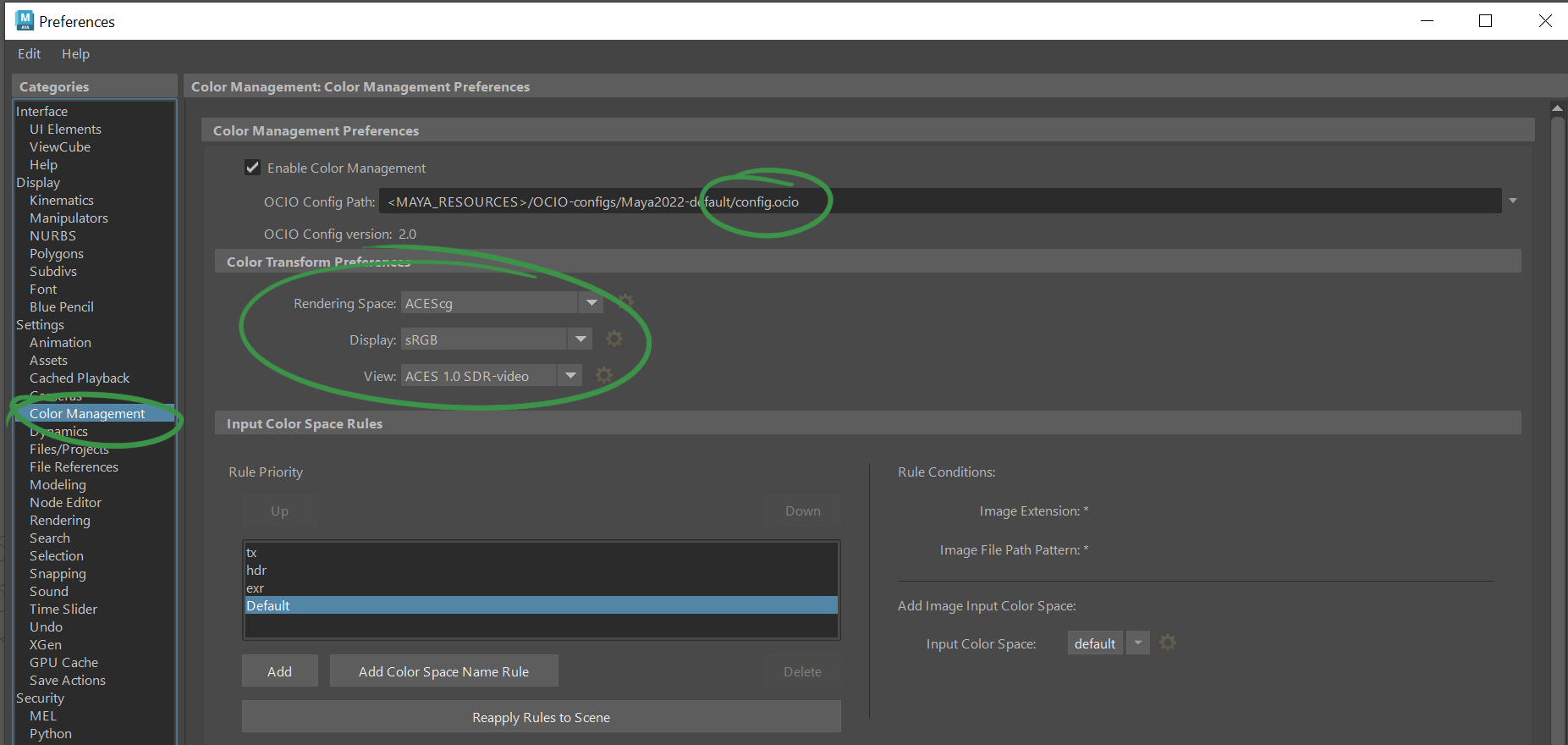The image size is (1568, 745).
Task: Open the Edit menu
Action: [x=30, y=53]
